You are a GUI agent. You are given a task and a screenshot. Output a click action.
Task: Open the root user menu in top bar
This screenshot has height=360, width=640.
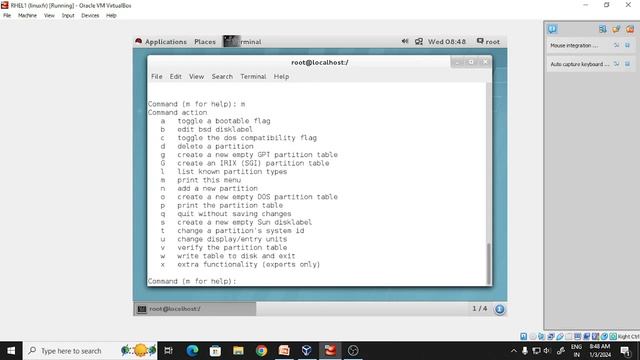click(488, 42)
